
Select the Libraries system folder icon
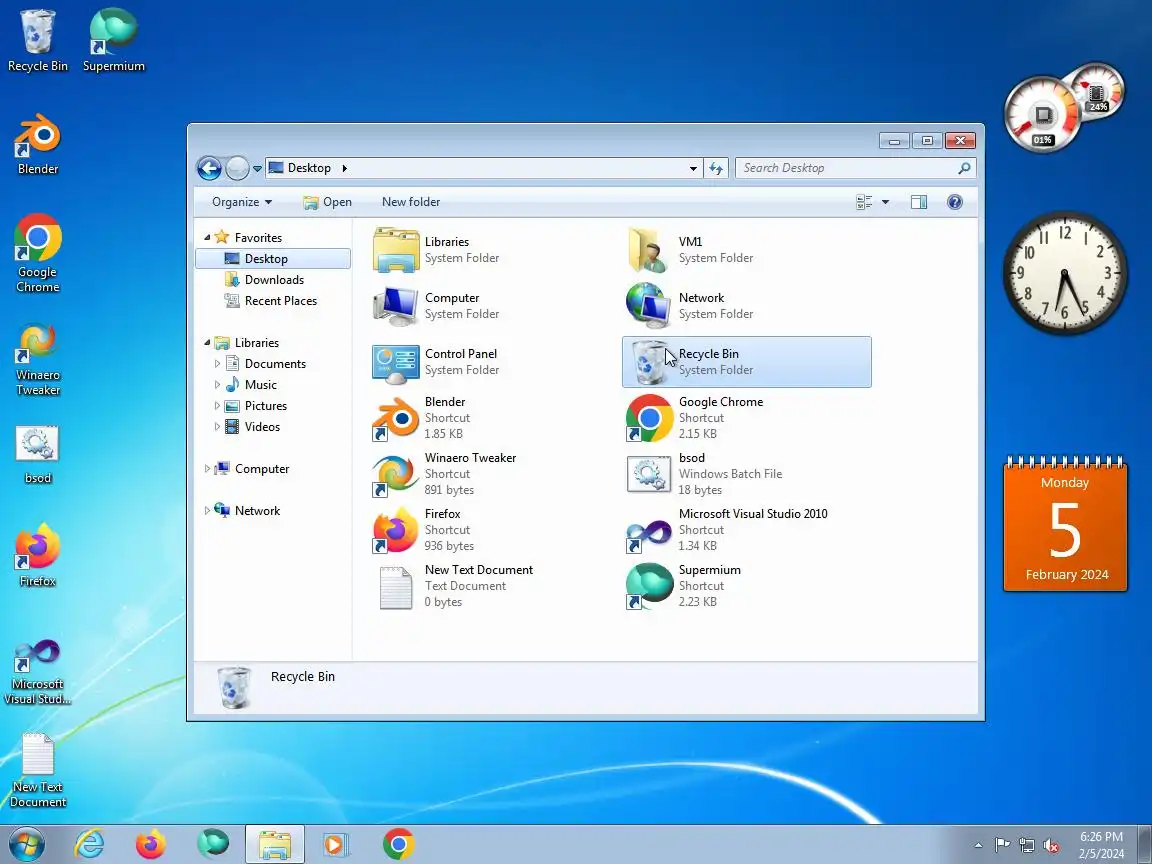(x=396, y=250)
